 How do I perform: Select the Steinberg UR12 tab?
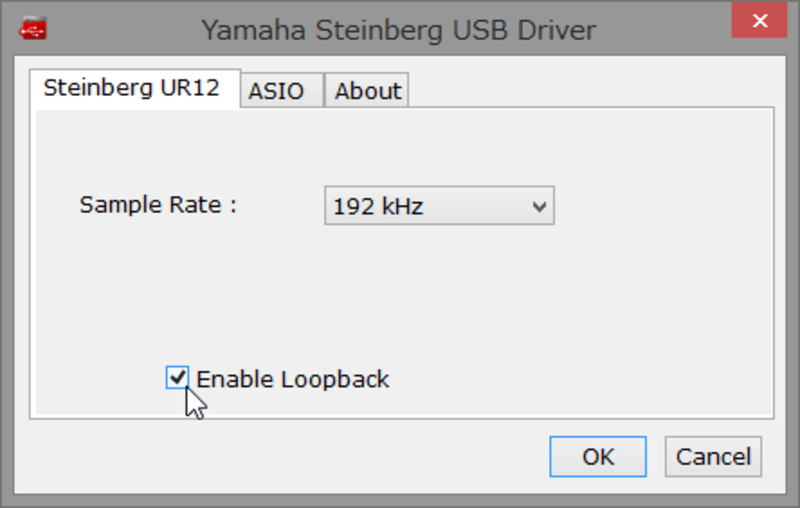click(x=135, y=88)
